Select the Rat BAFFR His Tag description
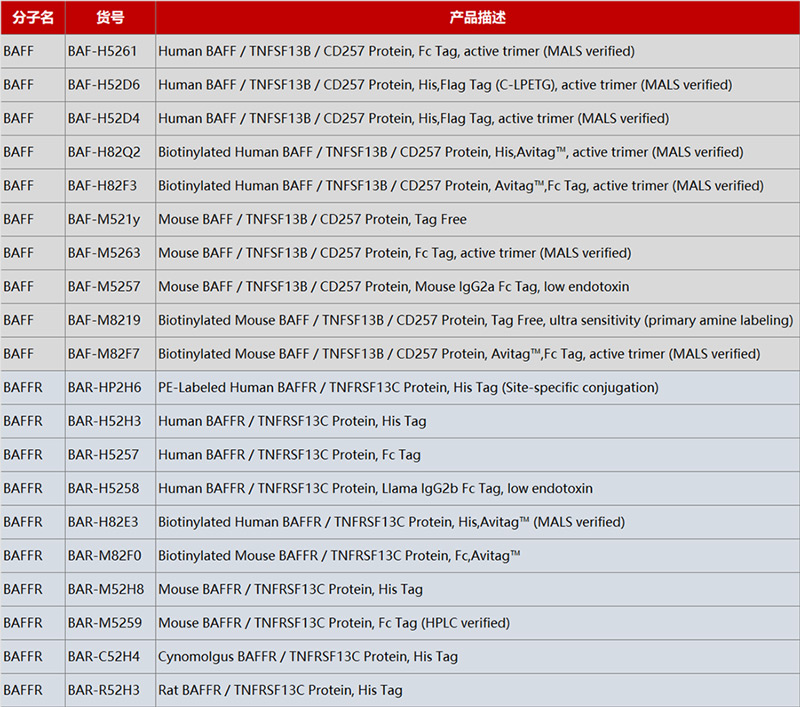 (x=280, y=690)
